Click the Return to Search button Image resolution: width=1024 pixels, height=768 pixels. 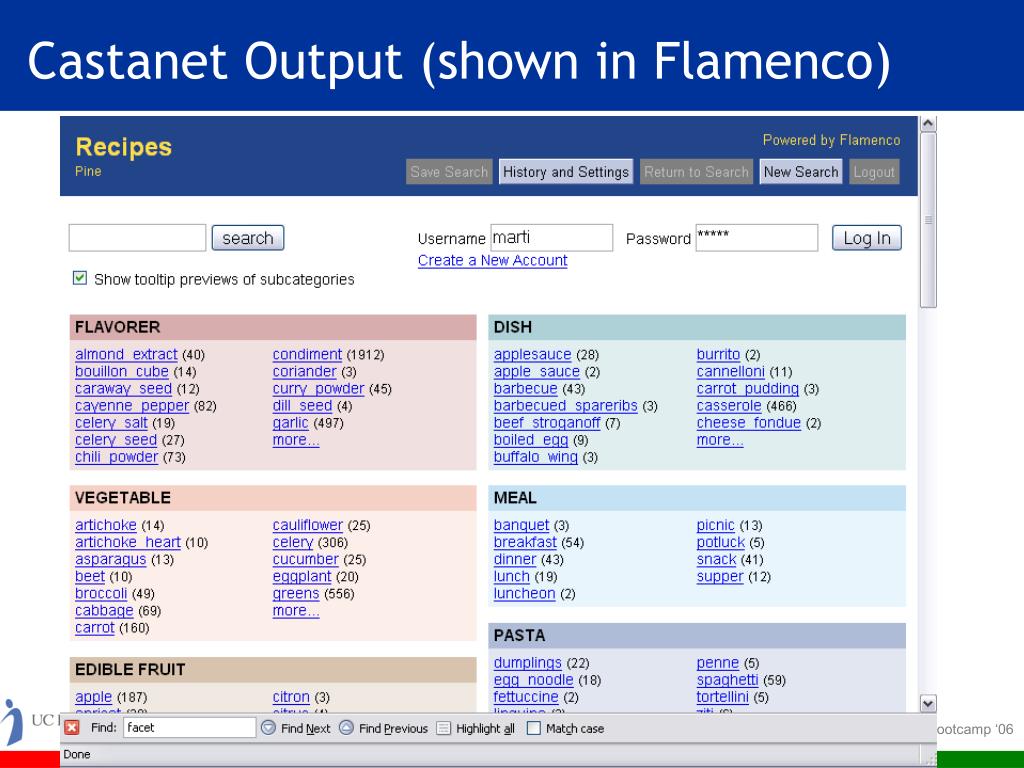696,172
